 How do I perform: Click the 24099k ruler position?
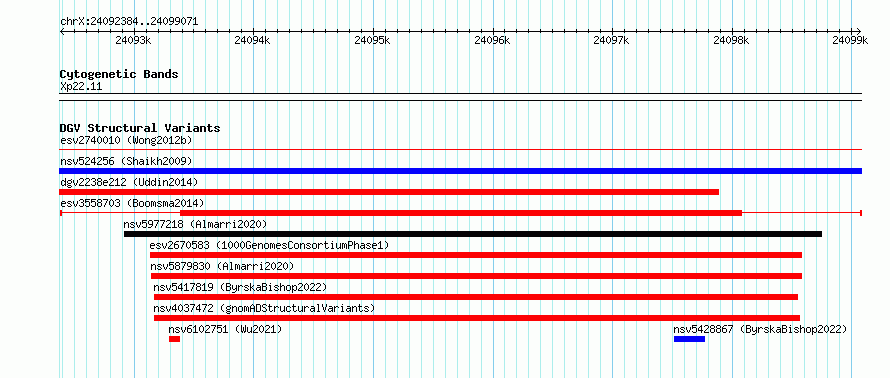850,40
